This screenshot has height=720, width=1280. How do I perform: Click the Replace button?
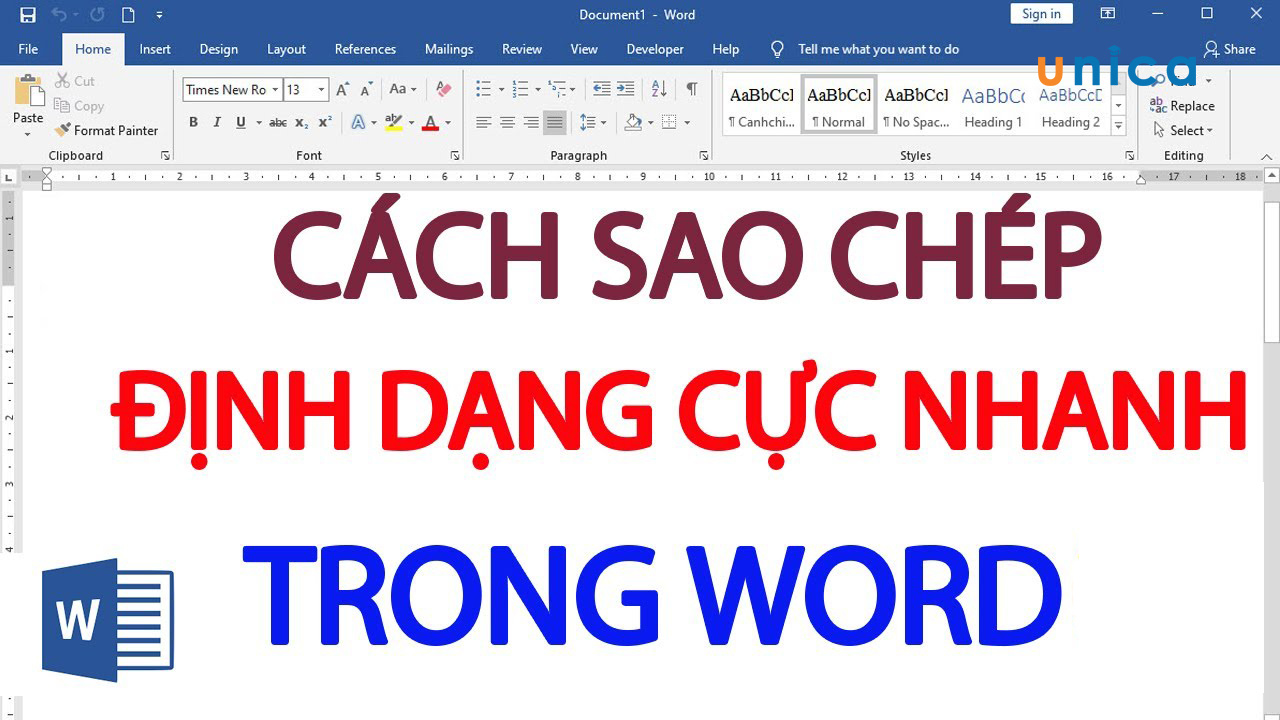(1183, 106)
